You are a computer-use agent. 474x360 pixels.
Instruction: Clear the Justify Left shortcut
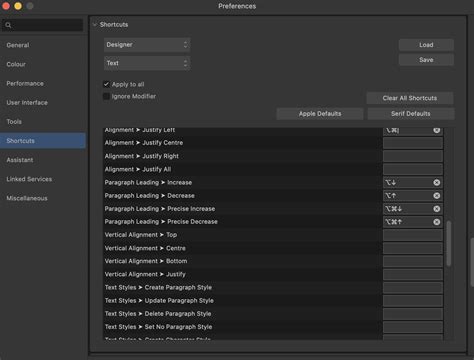point(436,130)
